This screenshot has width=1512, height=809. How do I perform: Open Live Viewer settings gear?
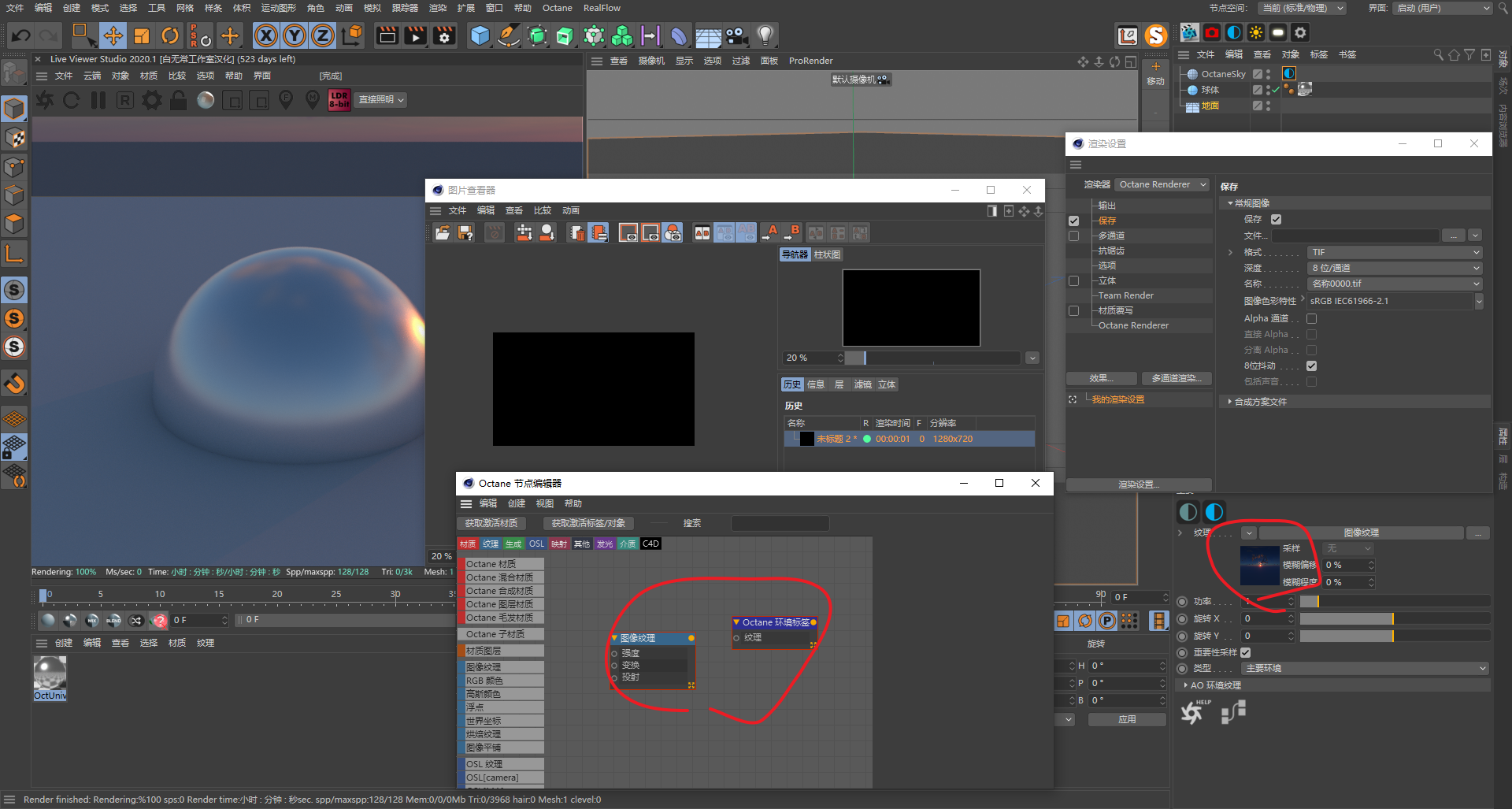point(151,100)
